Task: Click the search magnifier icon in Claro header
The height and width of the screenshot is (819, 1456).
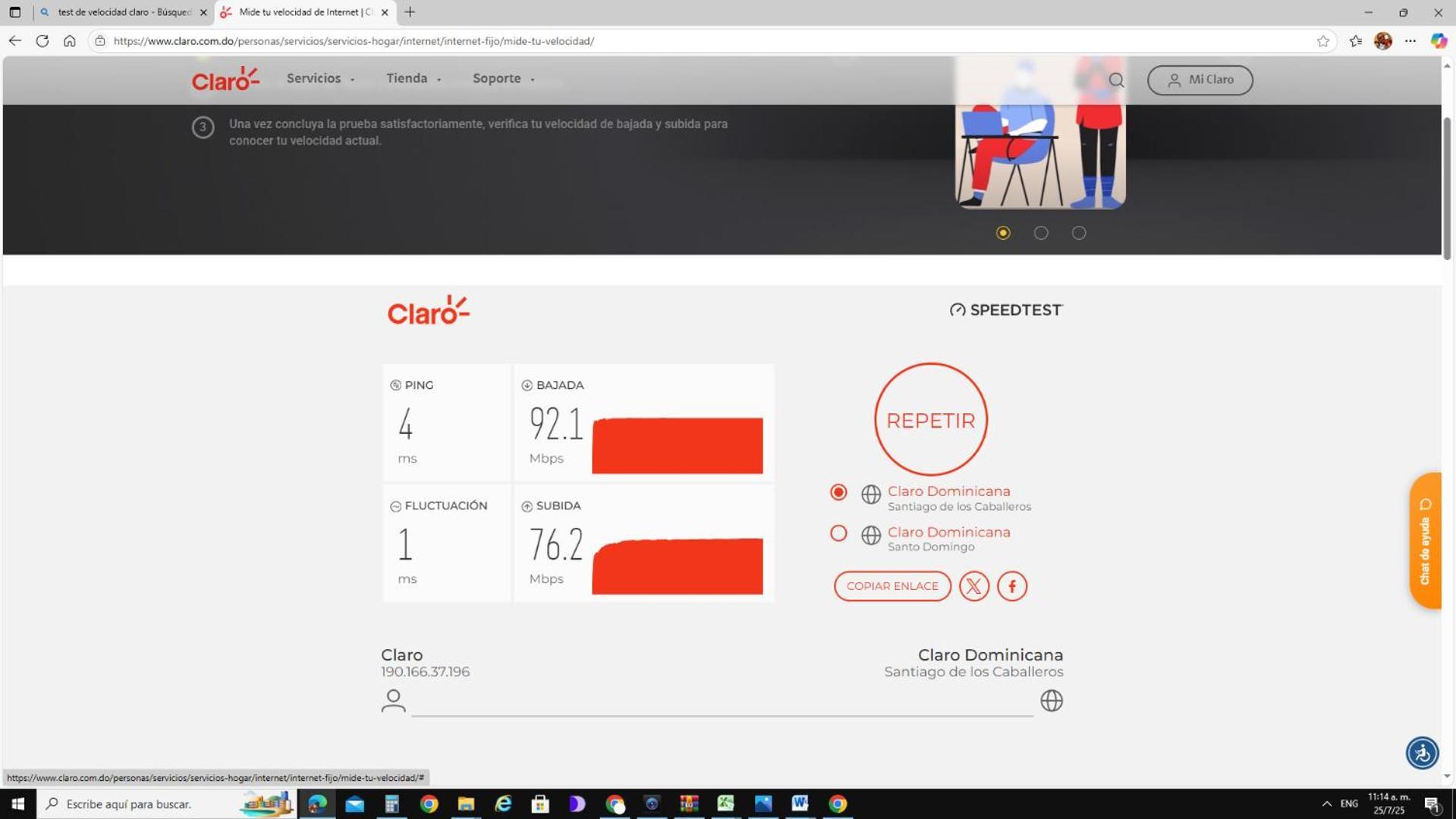Action: tap(1116, 80)
